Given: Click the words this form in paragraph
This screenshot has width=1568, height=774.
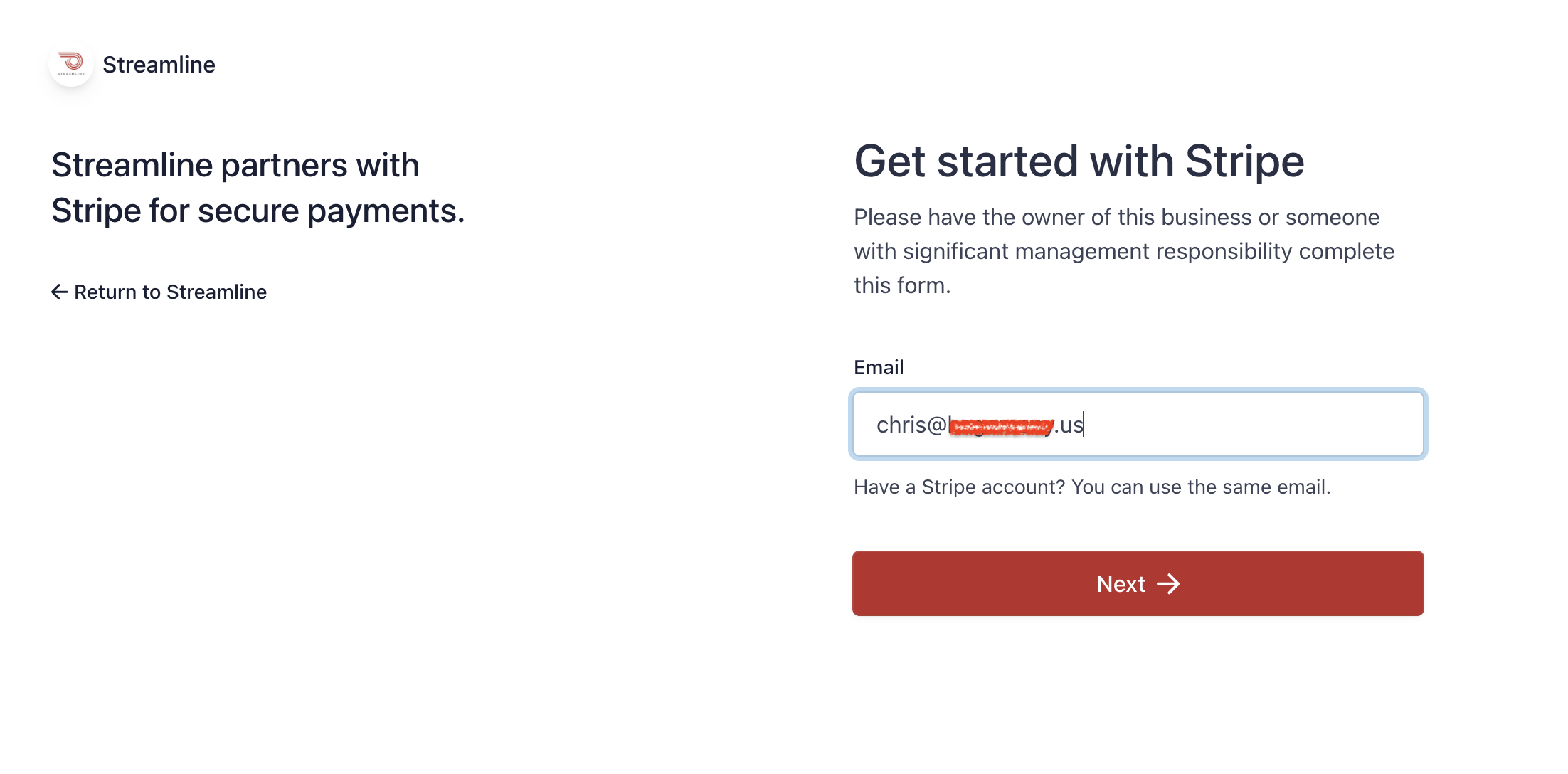Looking at the screenshot, I should click(x=902, y=285).
